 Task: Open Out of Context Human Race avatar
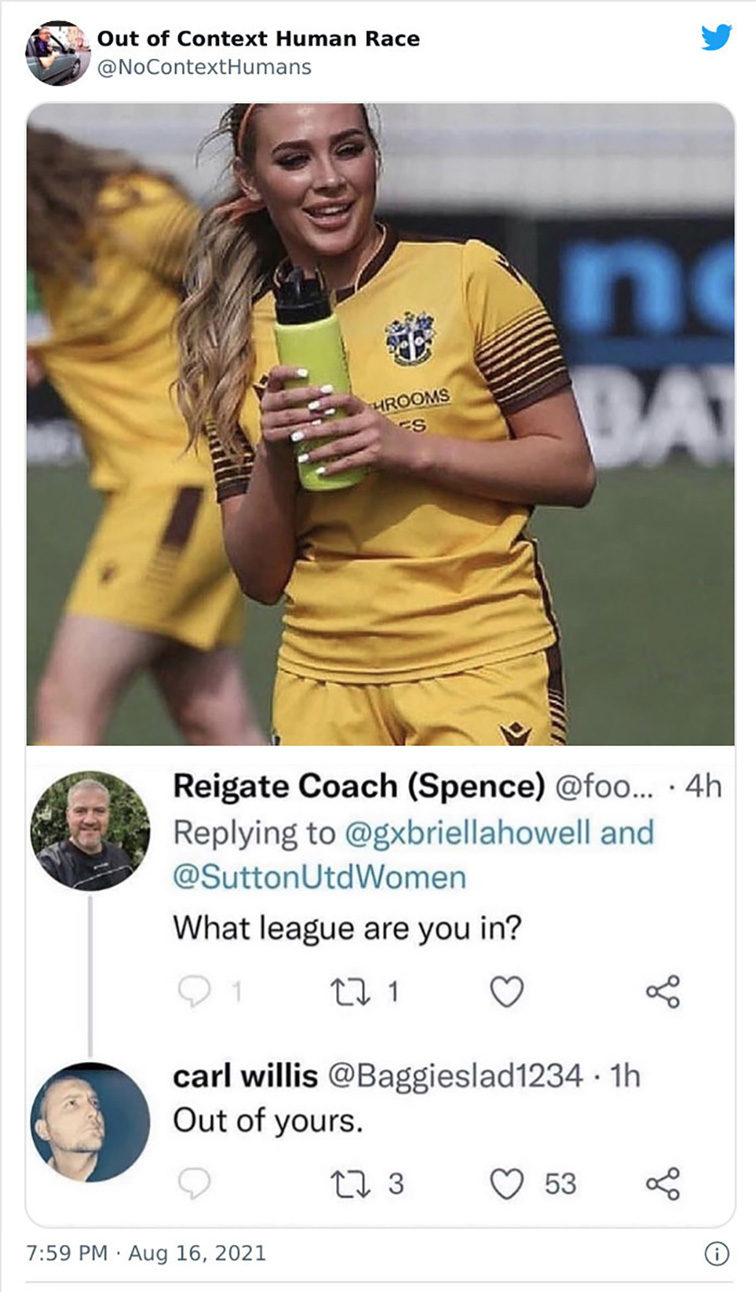(58, 53)
